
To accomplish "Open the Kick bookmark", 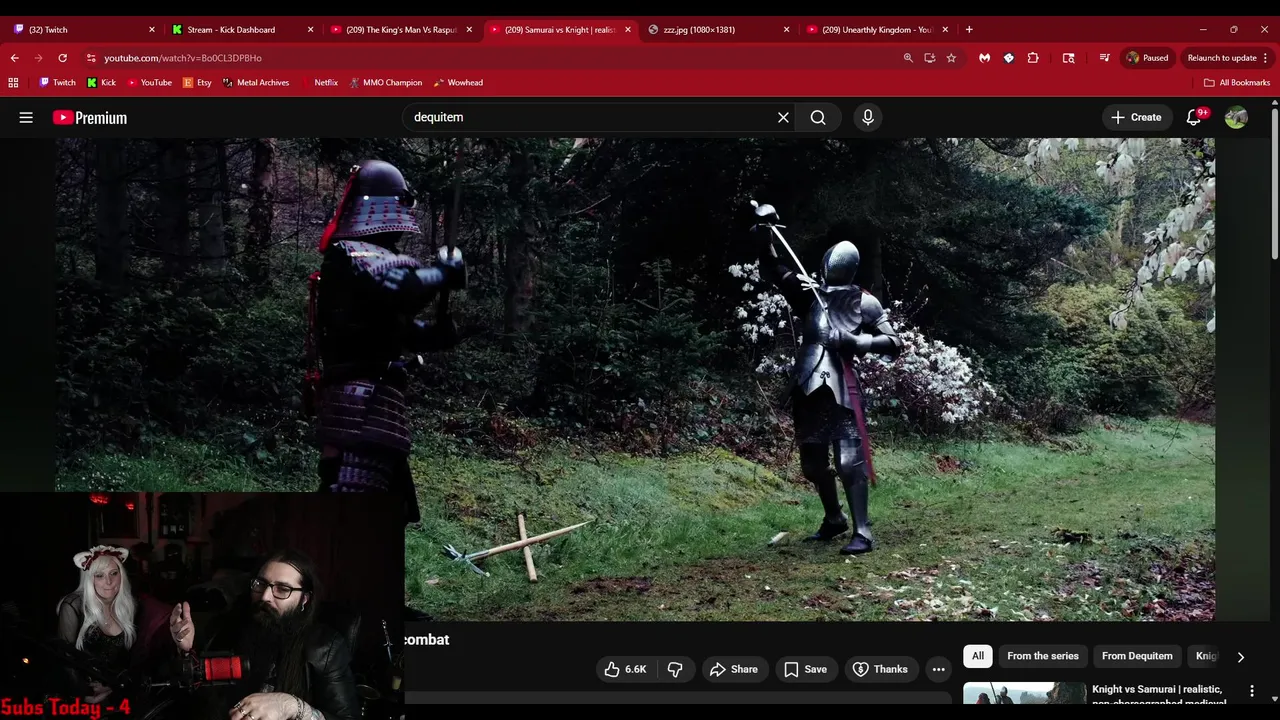I will click(101, 83).
